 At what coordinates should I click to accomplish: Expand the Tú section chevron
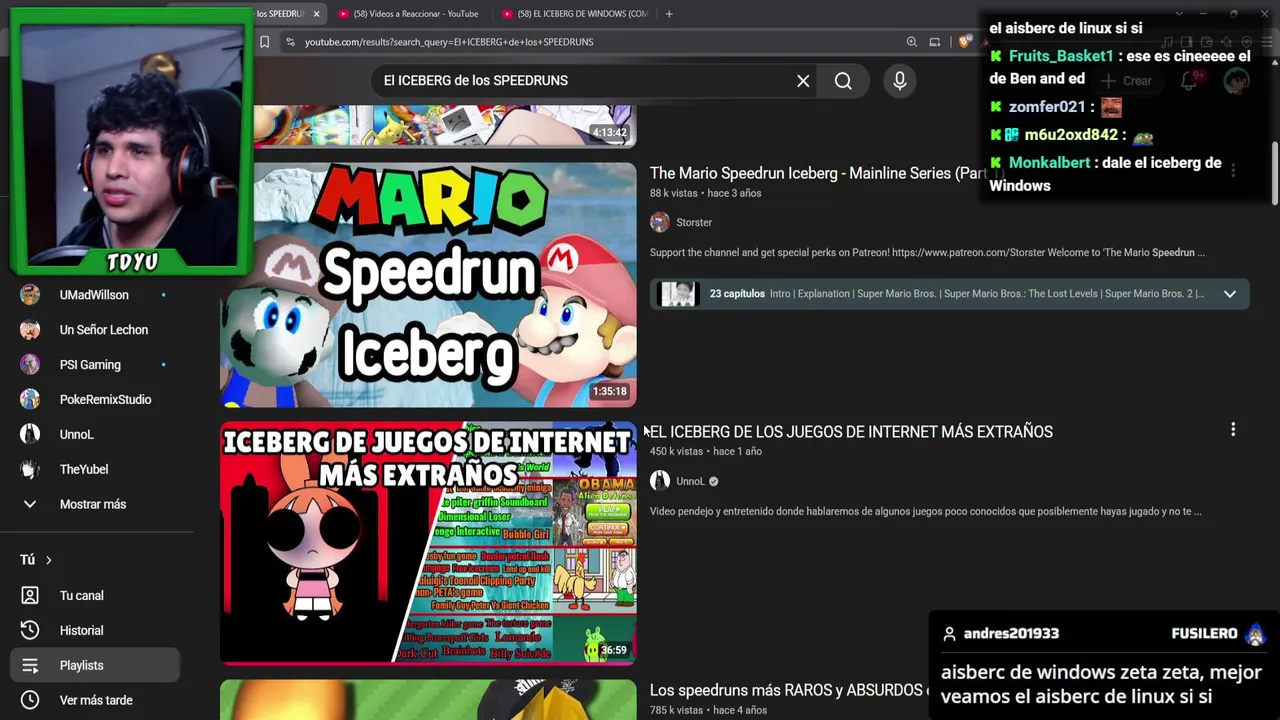pos(48,560)
